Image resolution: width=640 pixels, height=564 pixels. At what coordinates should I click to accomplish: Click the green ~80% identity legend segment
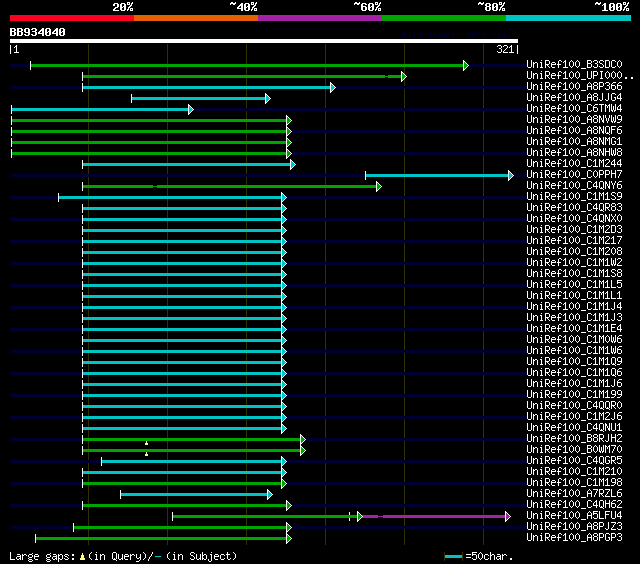(x=444, y=18)
